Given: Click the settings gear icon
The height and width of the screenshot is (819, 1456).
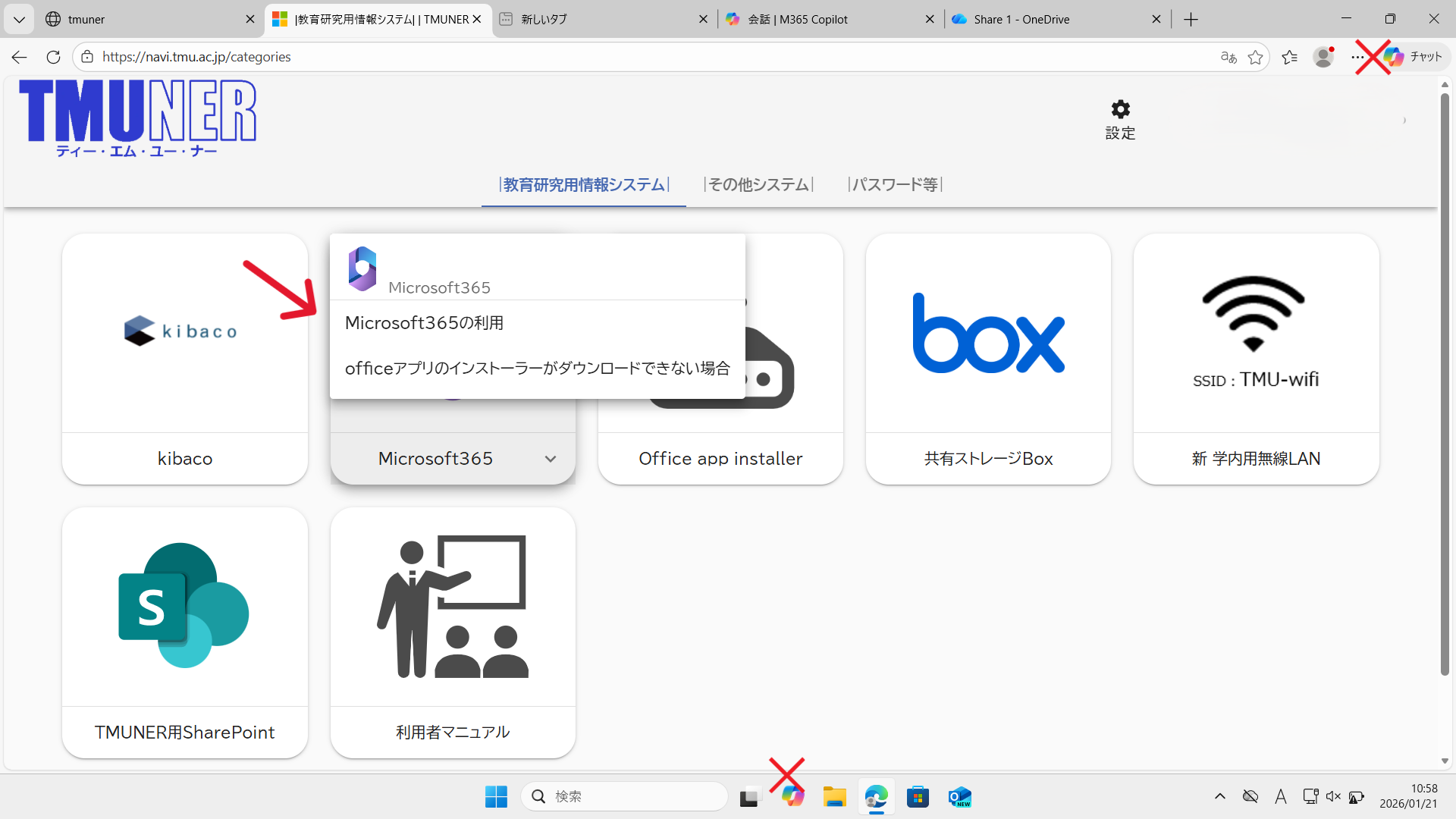Looking at the screenshot, I should pos(1120,110).
